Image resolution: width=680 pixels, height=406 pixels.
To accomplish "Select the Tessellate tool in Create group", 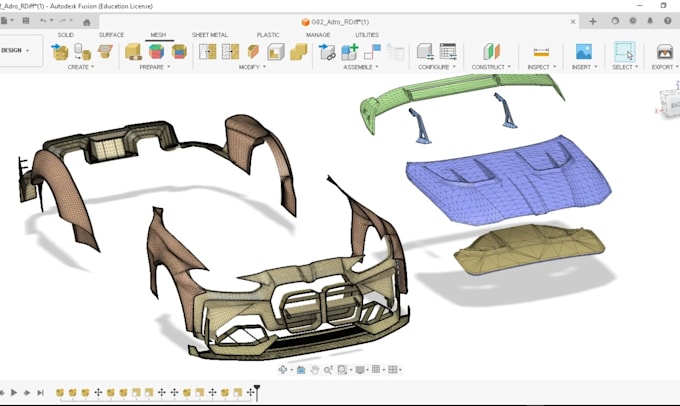I will [x=82, y=51].
